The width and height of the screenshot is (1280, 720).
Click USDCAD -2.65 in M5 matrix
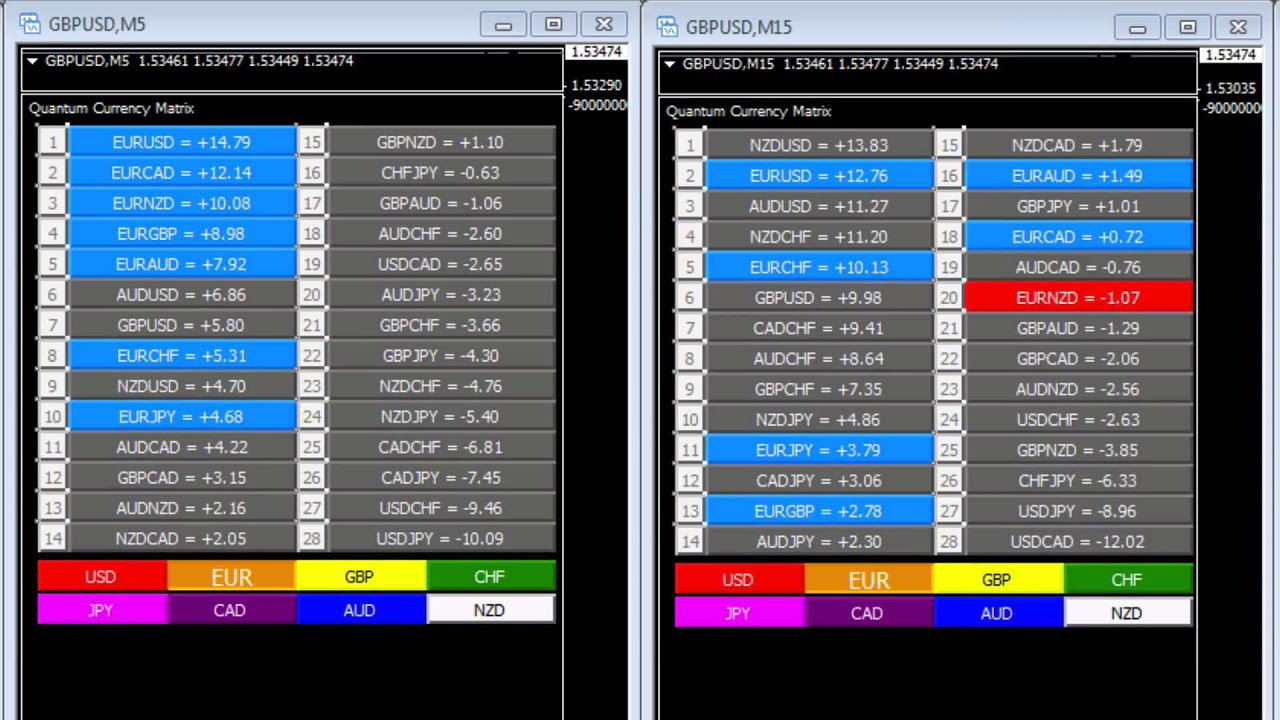point(441,265)
